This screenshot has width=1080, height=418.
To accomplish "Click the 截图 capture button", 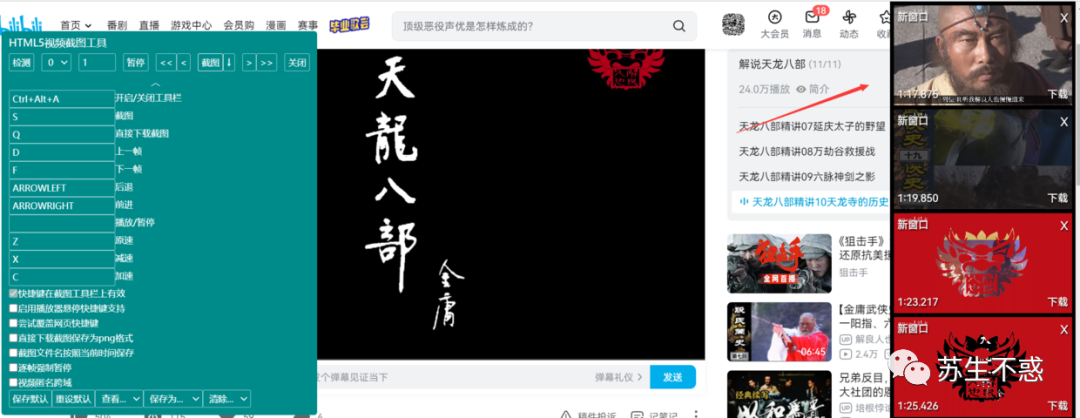I will [210, 63].
